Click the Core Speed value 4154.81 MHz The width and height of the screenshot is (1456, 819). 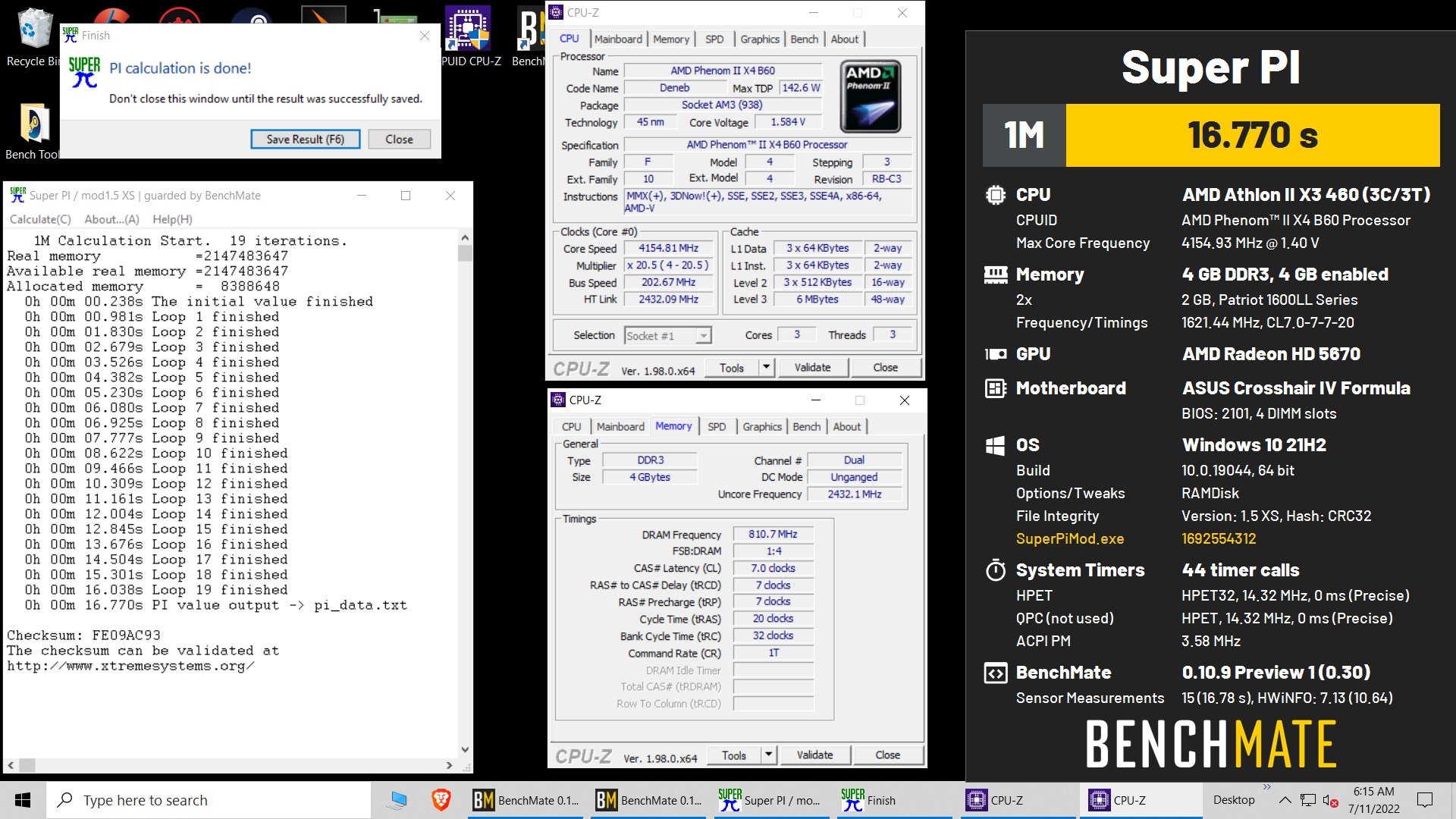(x=668, y=248)
